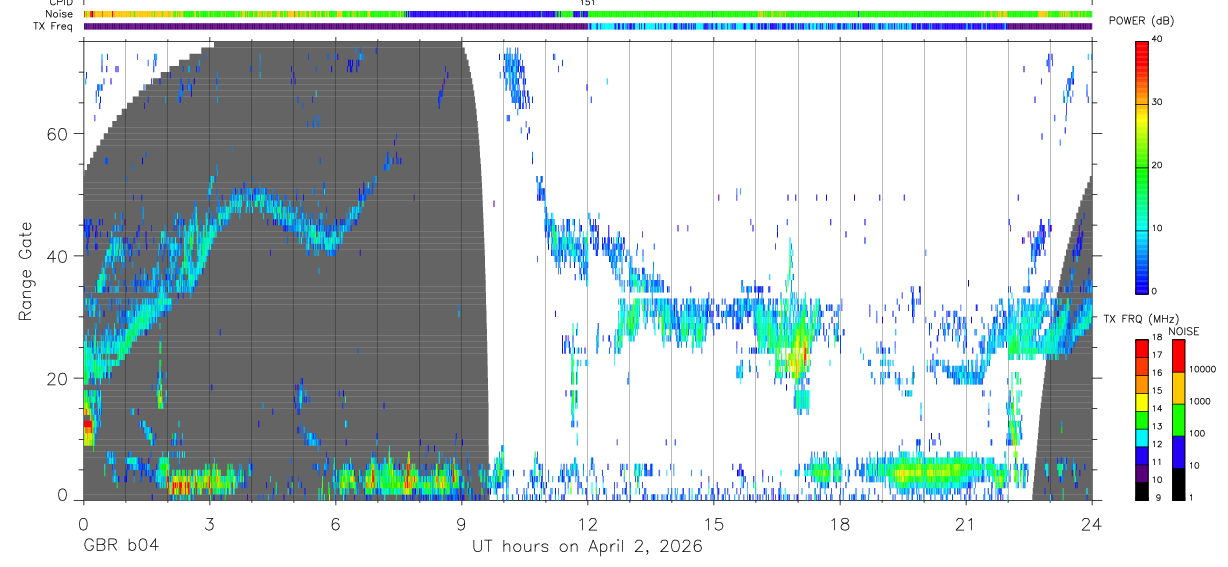Click the TX FRQ (MHz) color bar

coord(1141,419)
